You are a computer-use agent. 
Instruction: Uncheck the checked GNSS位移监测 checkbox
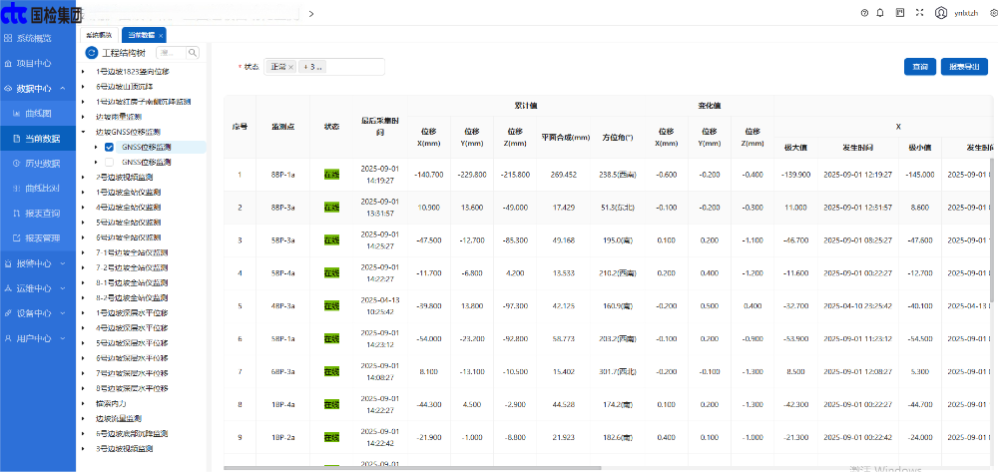click(x=110, y=146)
